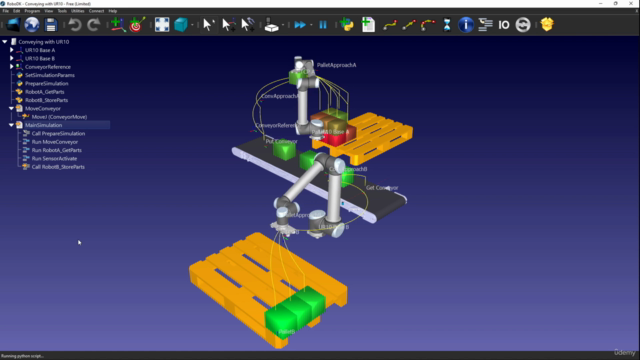
Task: Click the Running python script status text
Action: tap(22, 356)
